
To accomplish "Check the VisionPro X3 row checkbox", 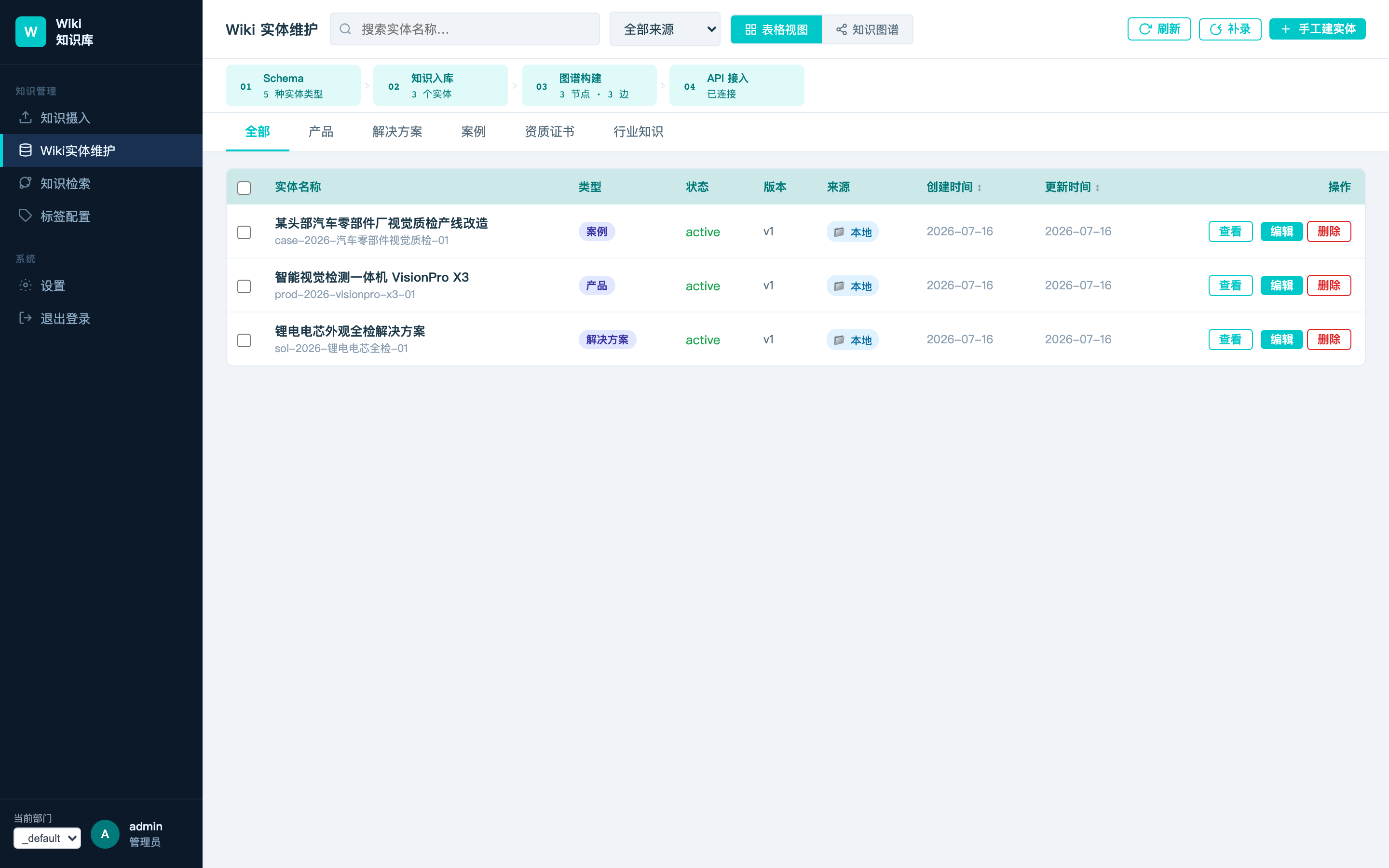I will (x=244, y=286).
